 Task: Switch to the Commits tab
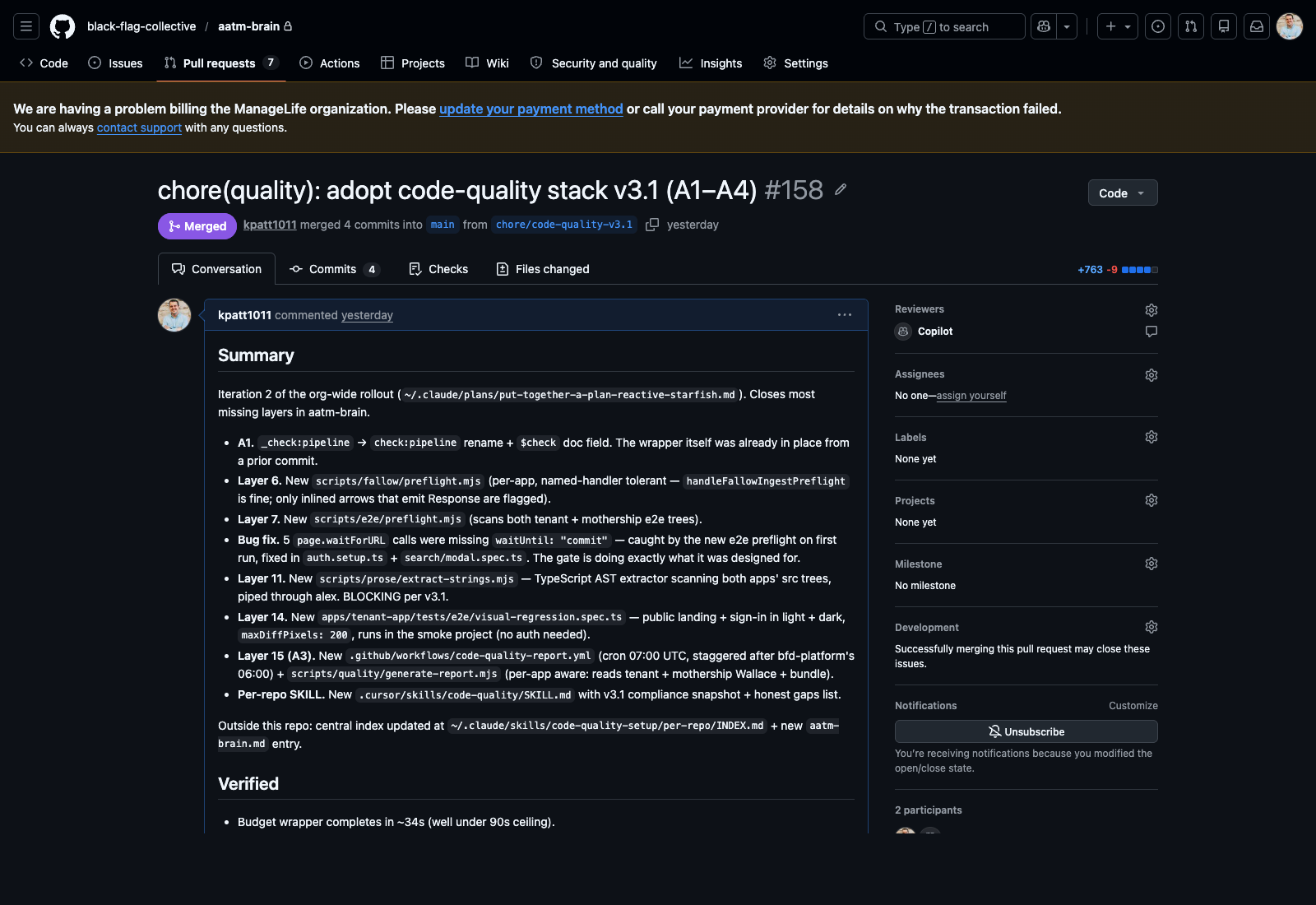tap(334, 269)
